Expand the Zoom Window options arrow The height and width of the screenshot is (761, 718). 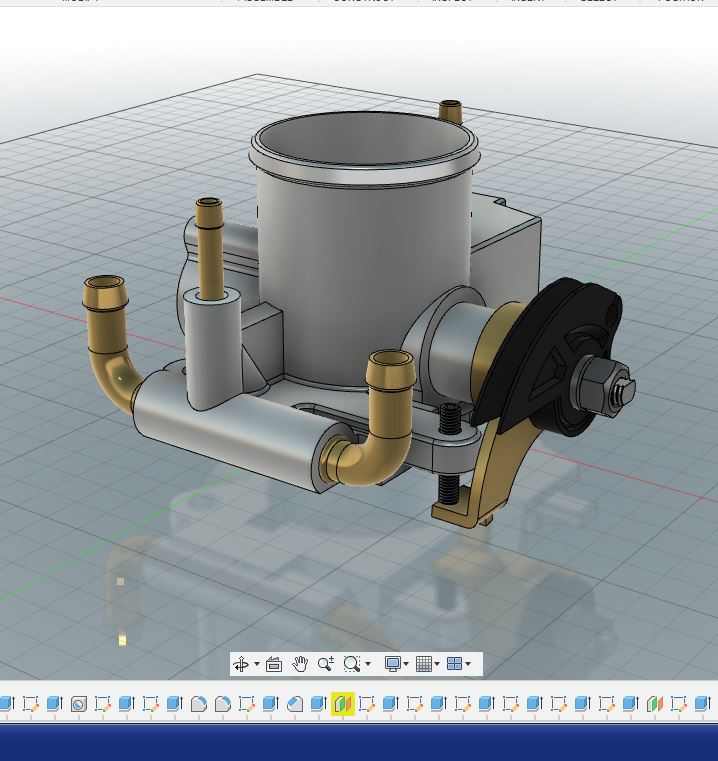(x=368, y=663)
